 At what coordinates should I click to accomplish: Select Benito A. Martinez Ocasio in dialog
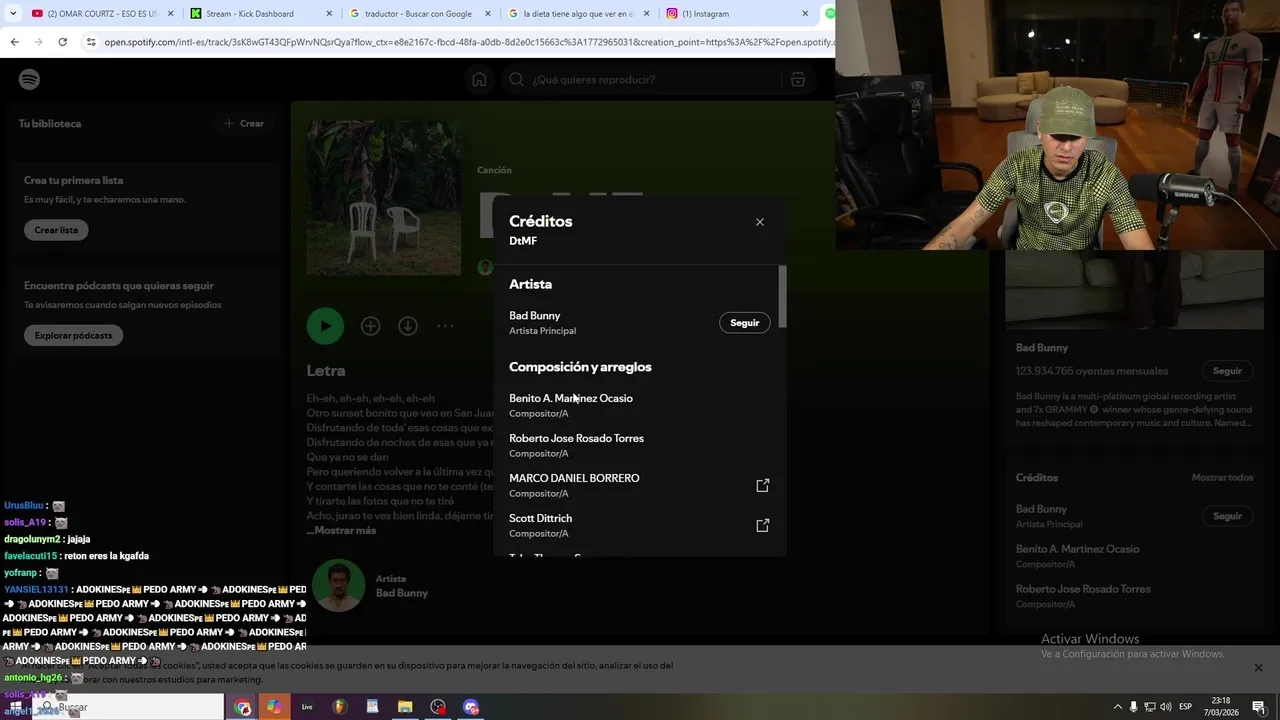pos(571,398)
